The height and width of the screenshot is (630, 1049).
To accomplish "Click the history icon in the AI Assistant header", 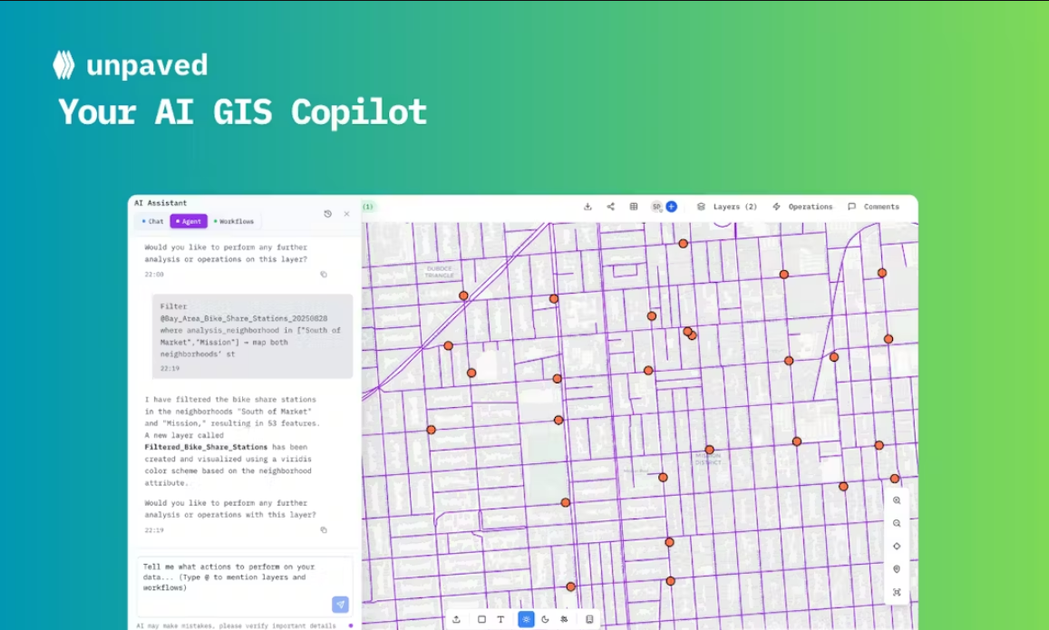I will [328, 214].
